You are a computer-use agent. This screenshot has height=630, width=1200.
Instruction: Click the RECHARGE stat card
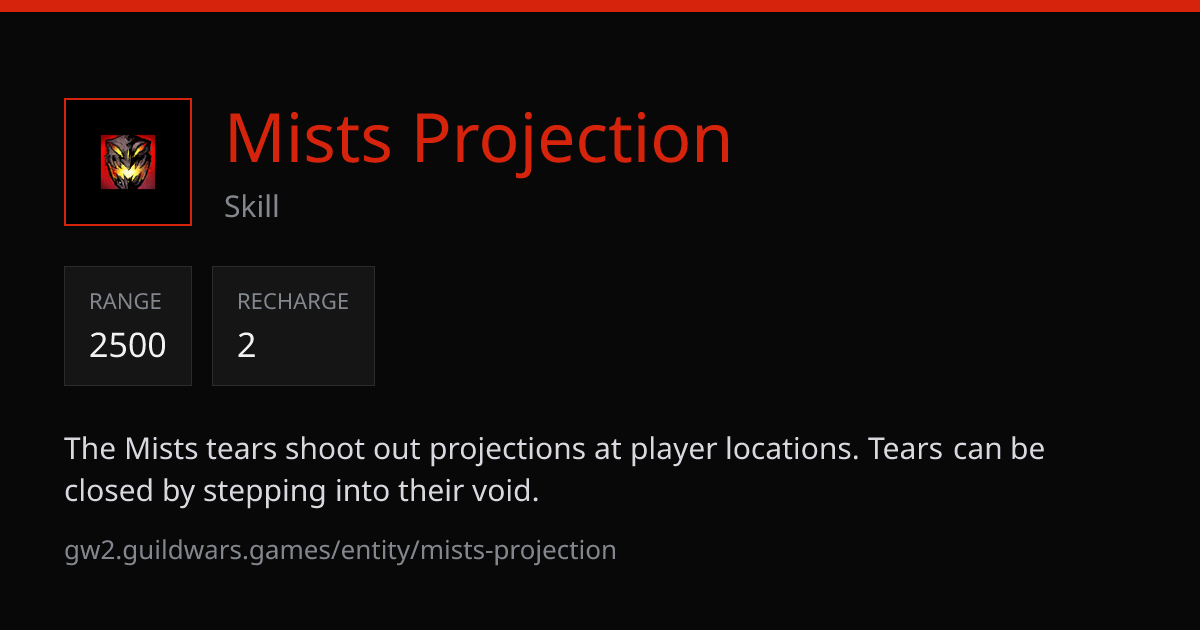[x=293, y=326]
